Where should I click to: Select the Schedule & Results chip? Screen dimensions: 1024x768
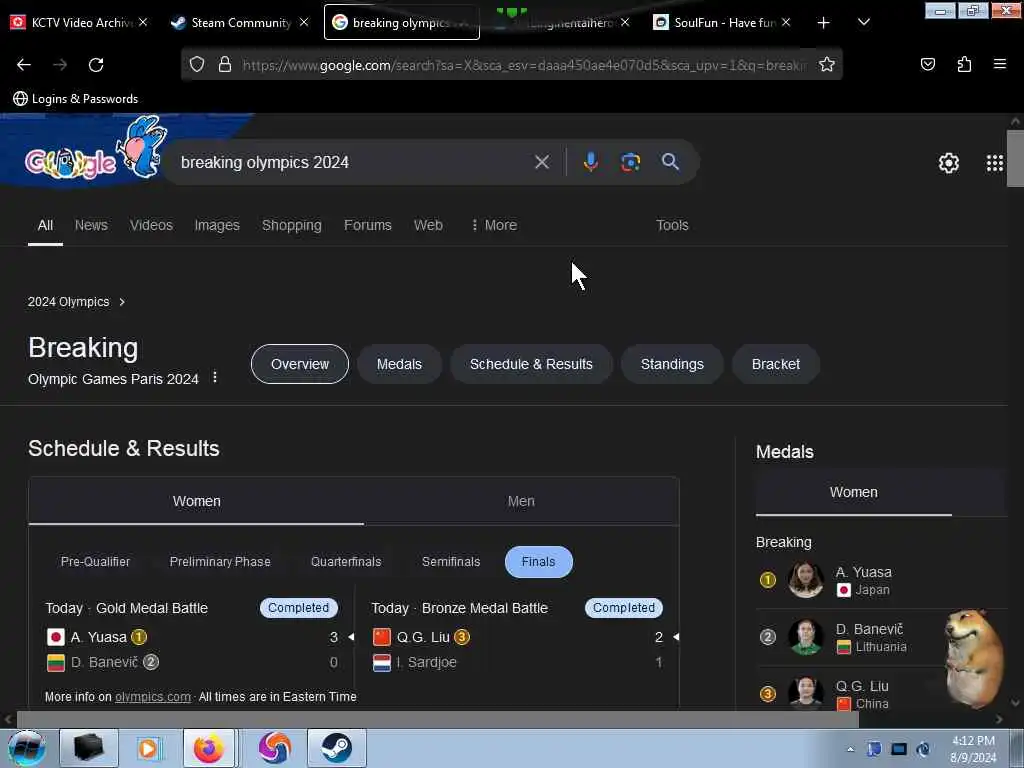click(531, 364)
